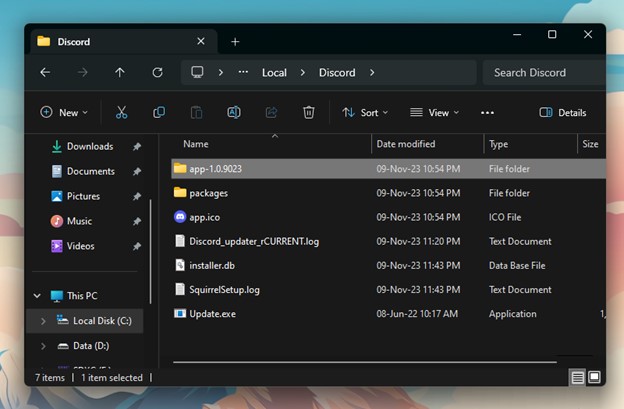Switch to details list view layout
The image size is (624, 409).
point(578,377)
